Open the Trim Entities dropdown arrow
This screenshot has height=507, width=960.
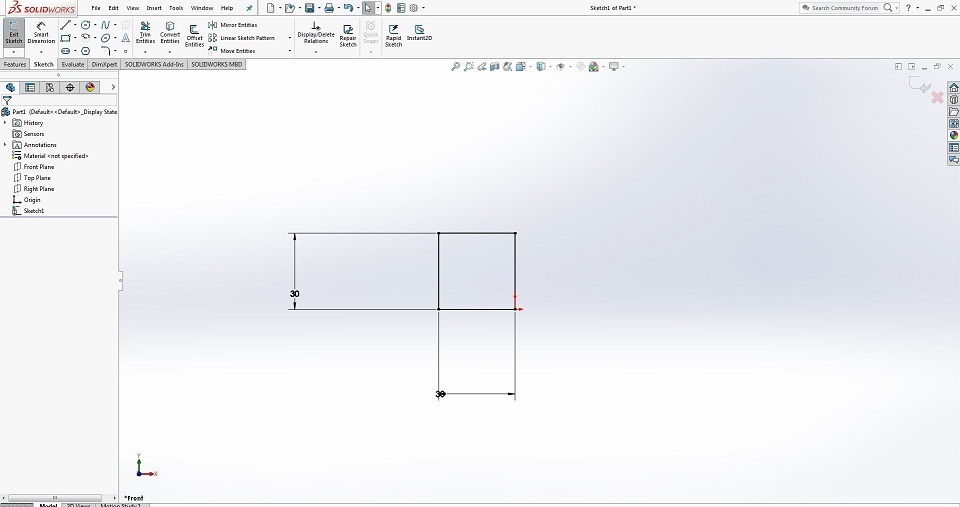pyautogui.click(x=145, y=52)
